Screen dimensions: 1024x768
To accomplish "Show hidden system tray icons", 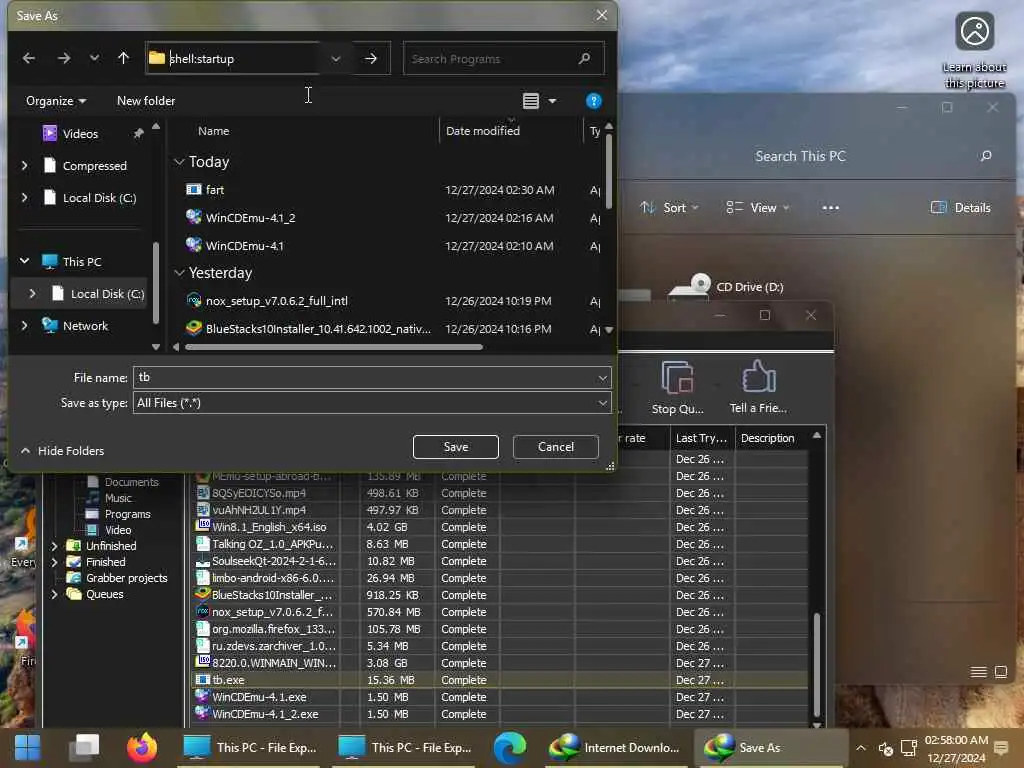I will [861, 748].
